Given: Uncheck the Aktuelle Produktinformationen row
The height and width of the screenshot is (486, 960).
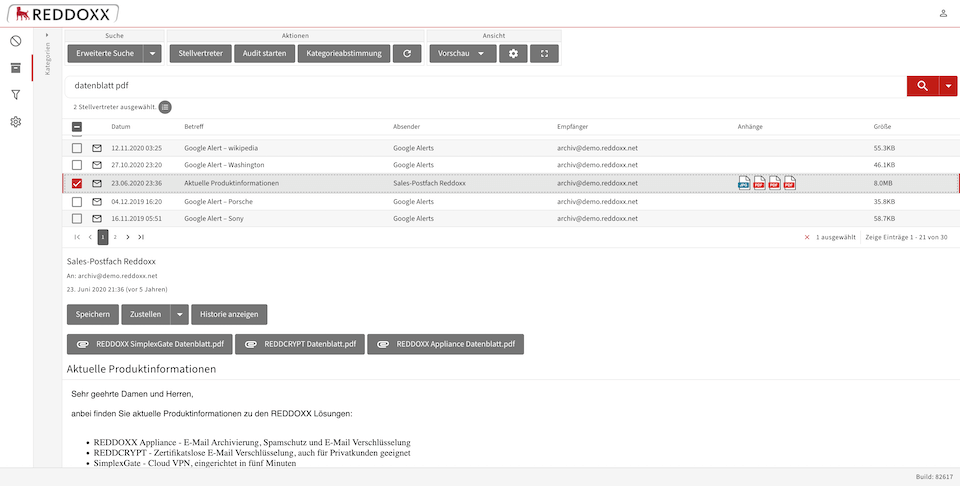Looking at the screenshot, I should pos(77,183).
